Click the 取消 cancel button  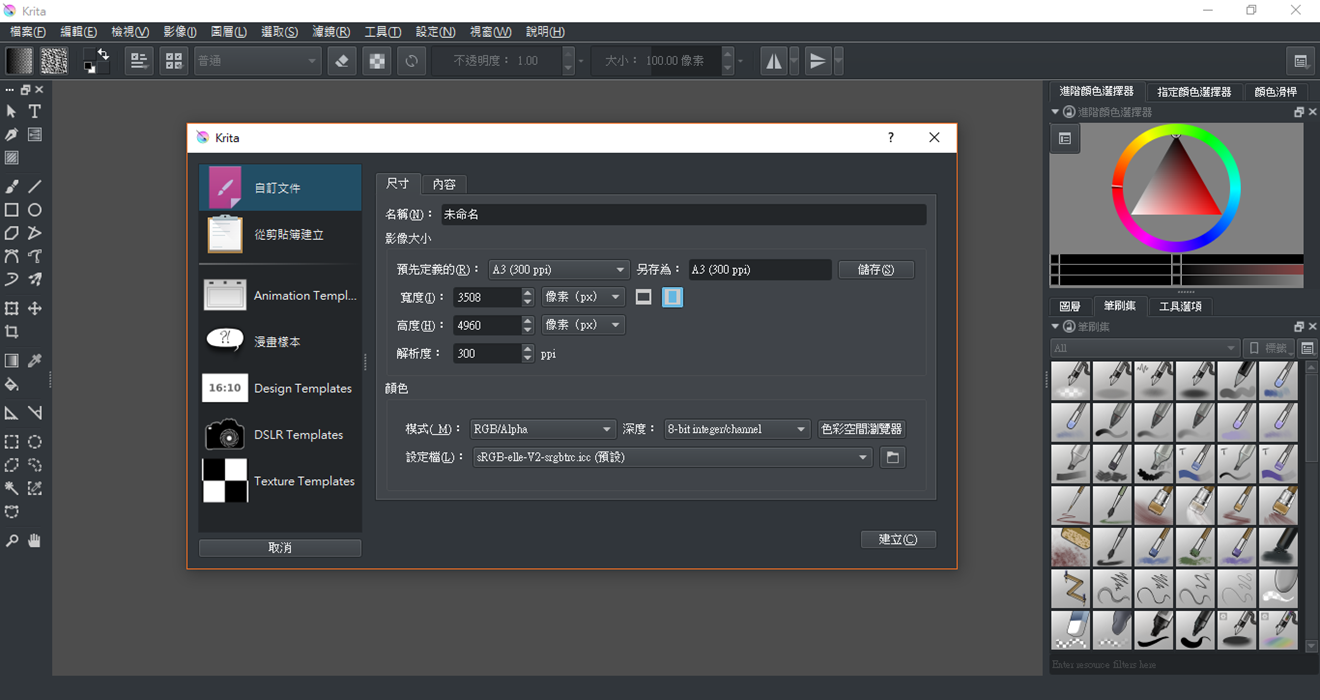(280, 548)
